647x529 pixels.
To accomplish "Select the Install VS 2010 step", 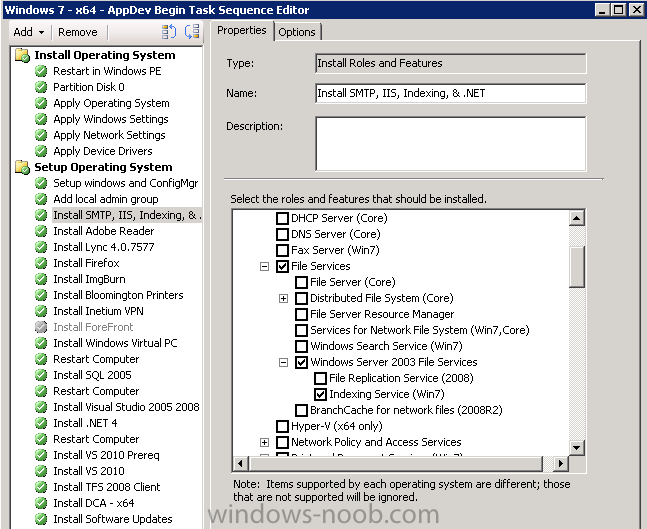I will [89, 471].
